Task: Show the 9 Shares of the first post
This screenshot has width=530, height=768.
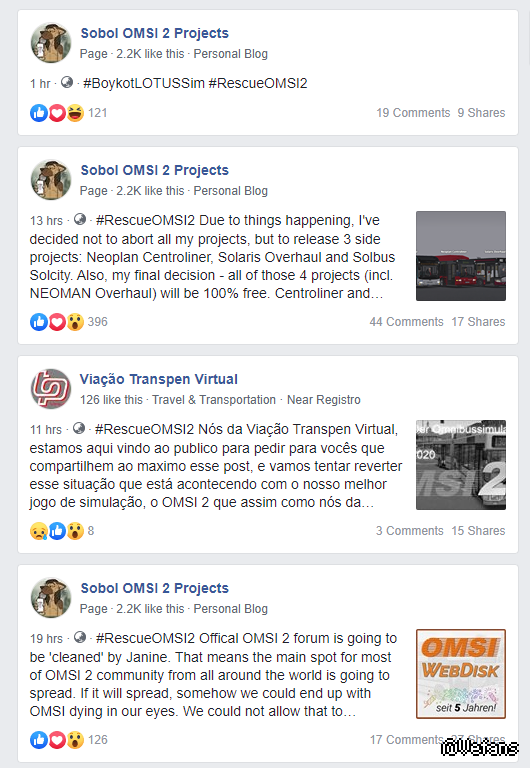Action: 481,113
